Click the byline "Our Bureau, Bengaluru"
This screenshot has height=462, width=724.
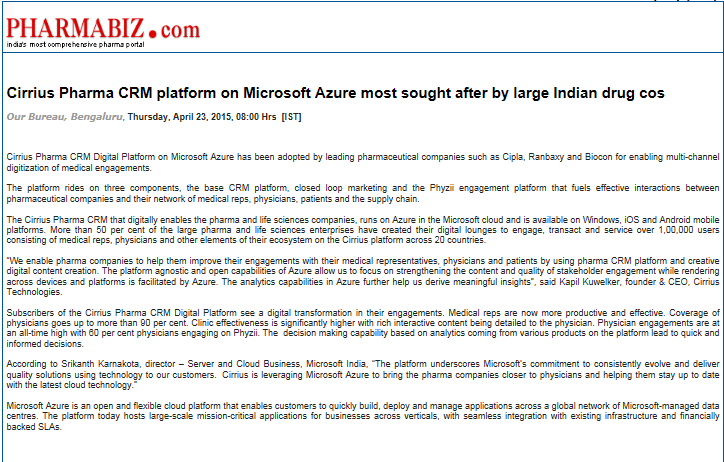click(65, 117)
